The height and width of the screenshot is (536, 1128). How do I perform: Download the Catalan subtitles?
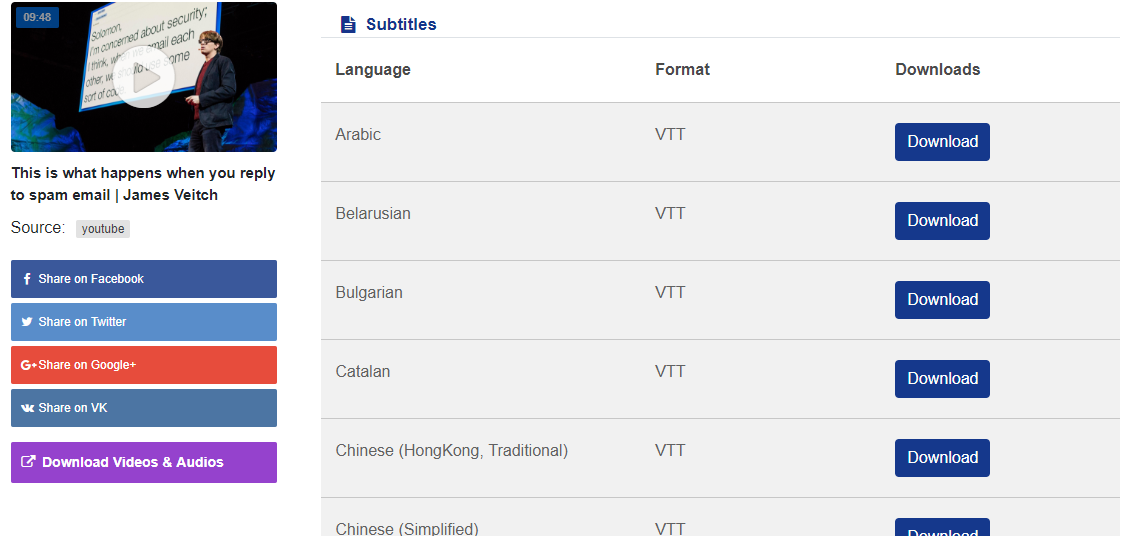pyautogui.click(x=942, y=379)
